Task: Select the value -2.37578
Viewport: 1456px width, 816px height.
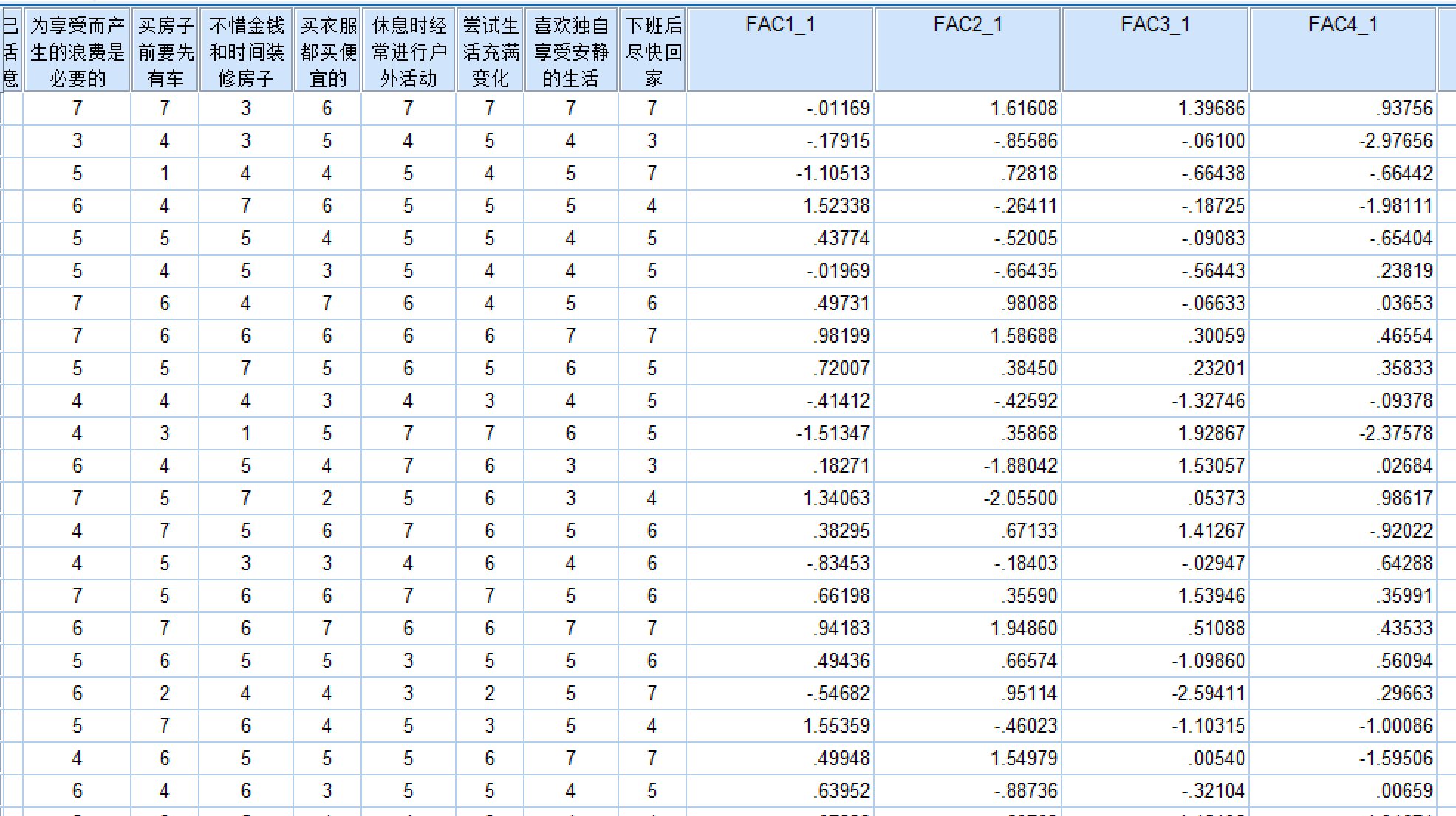Action: pyautogui.click(x=1343, y=433)
